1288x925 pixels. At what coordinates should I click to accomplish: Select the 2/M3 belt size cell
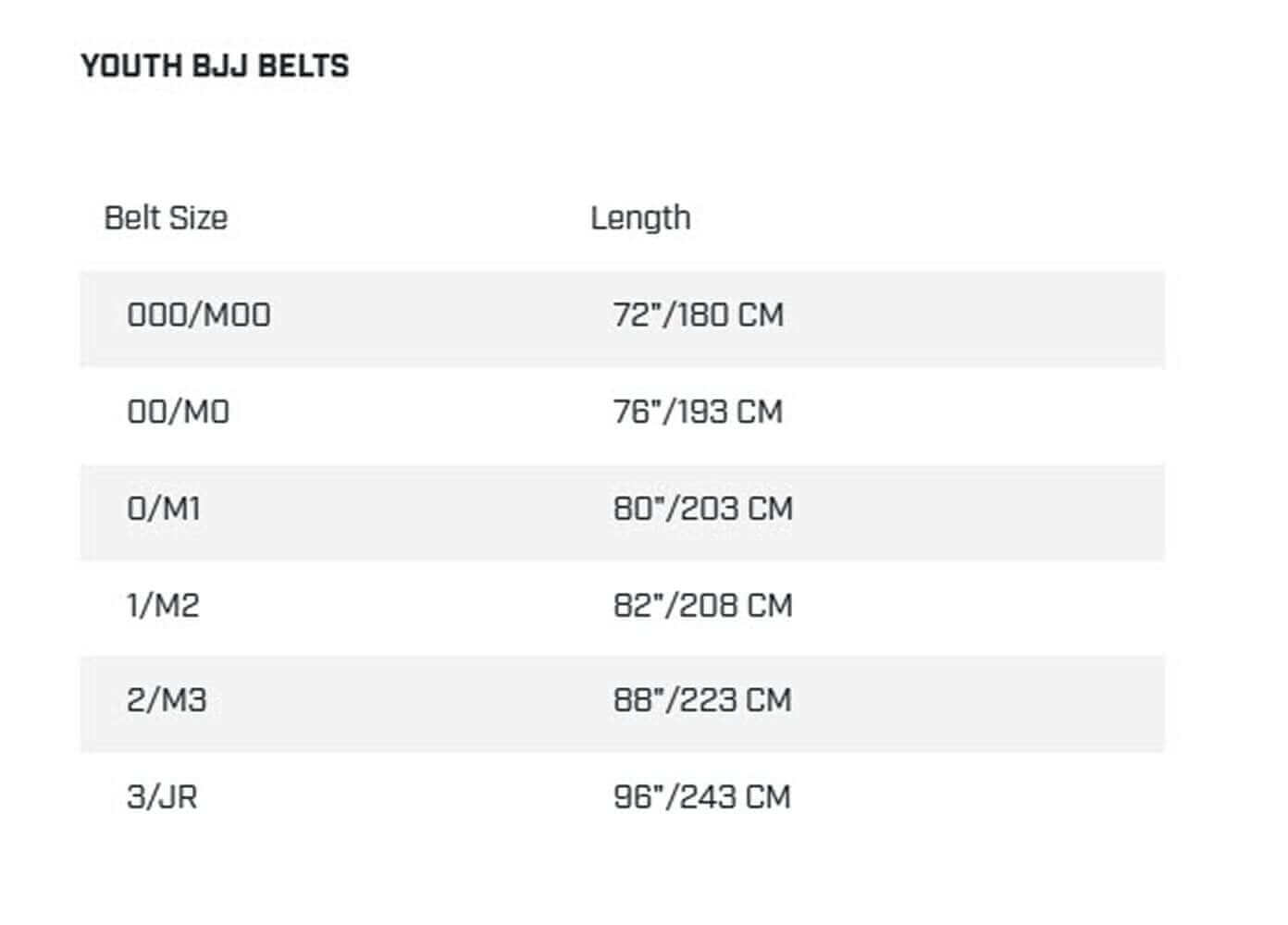tap(167, 700)
